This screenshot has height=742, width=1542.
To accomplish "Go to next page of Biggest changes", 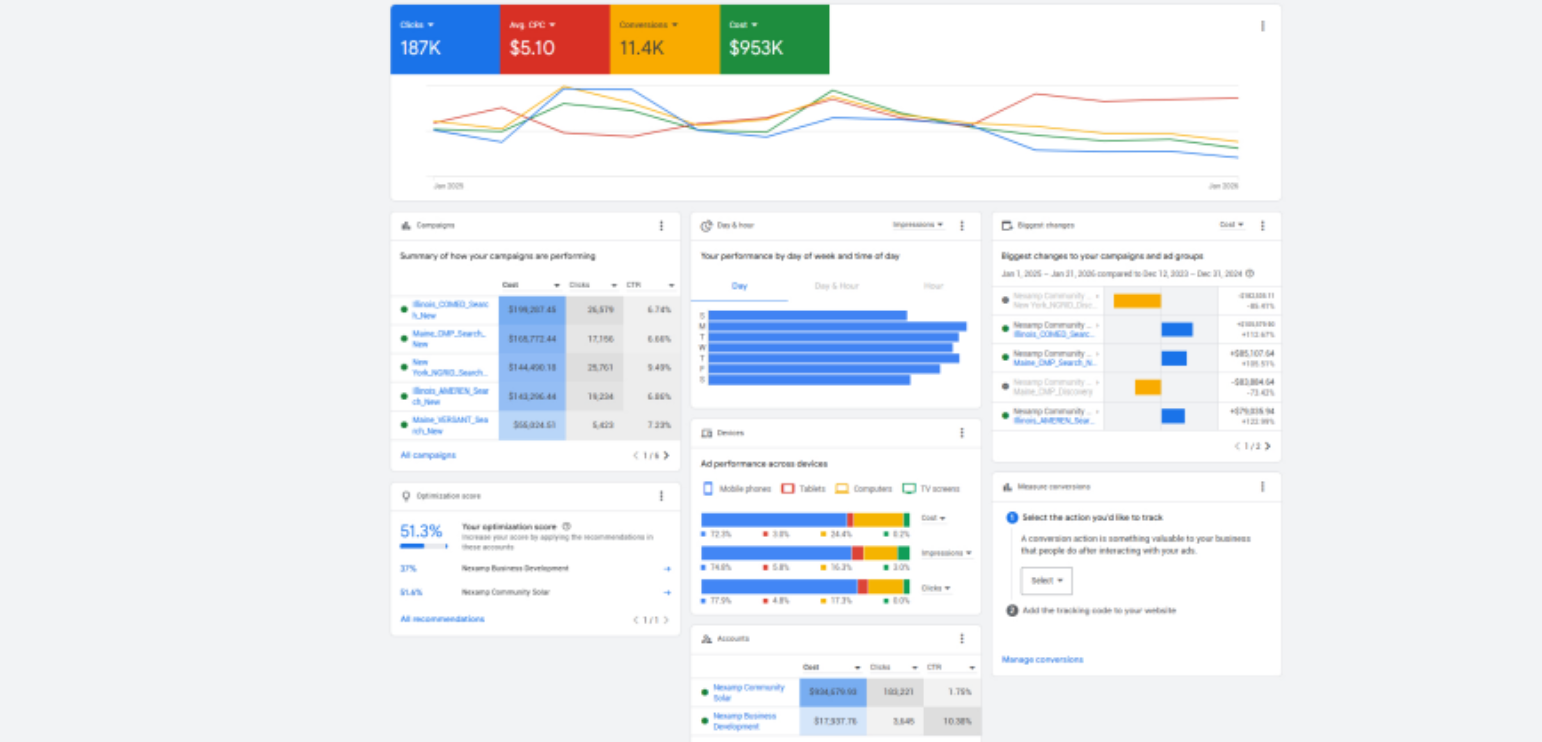I will coord(1267,447).
